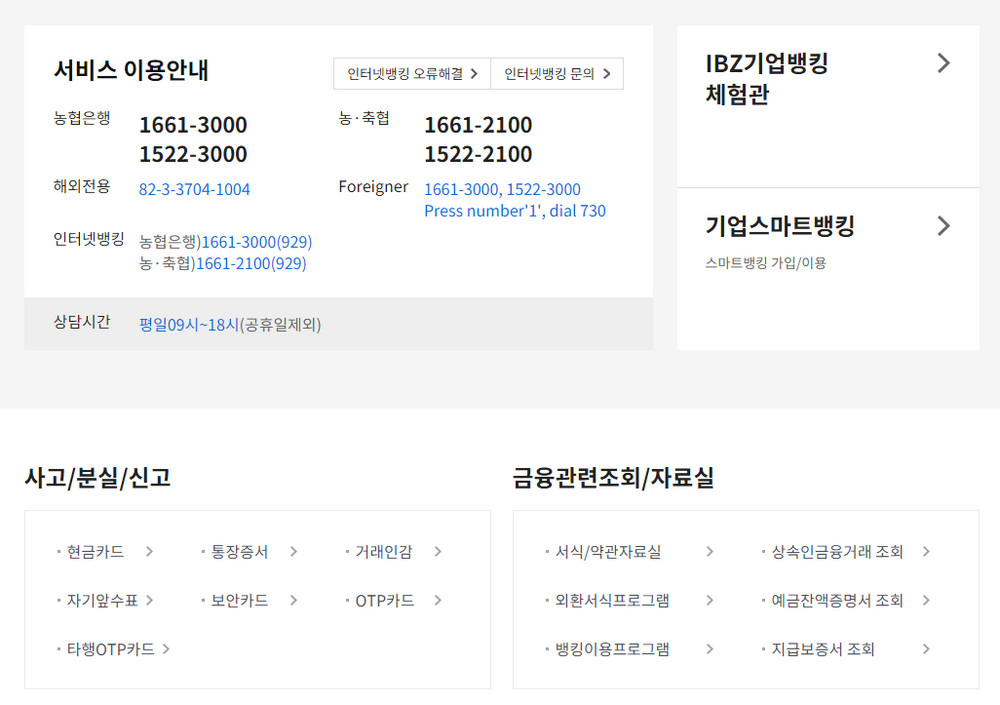The image size is (1000, 705).
Task: Open 자기앞수표 link
Action: [102, 600]
